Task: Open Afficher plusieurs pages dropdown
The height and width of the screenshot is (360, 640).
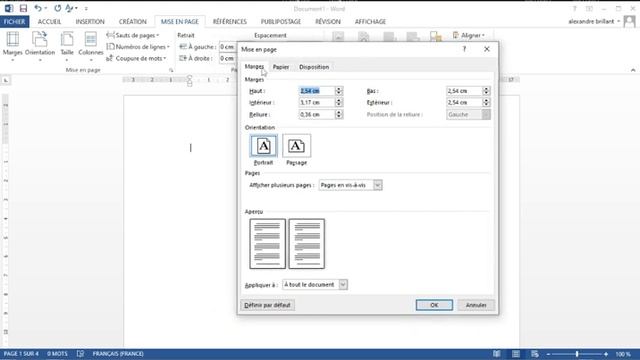Action: tap(350, 185)
